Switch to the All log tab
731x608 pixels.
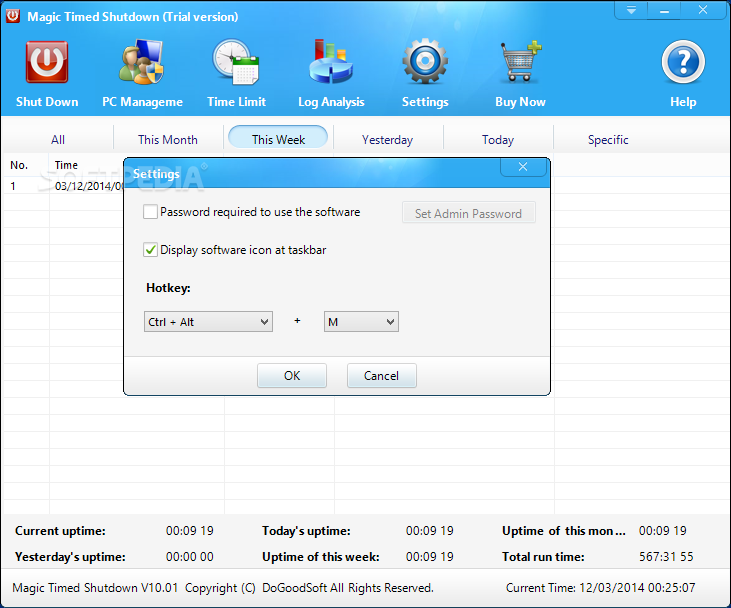tap(58, 139)
